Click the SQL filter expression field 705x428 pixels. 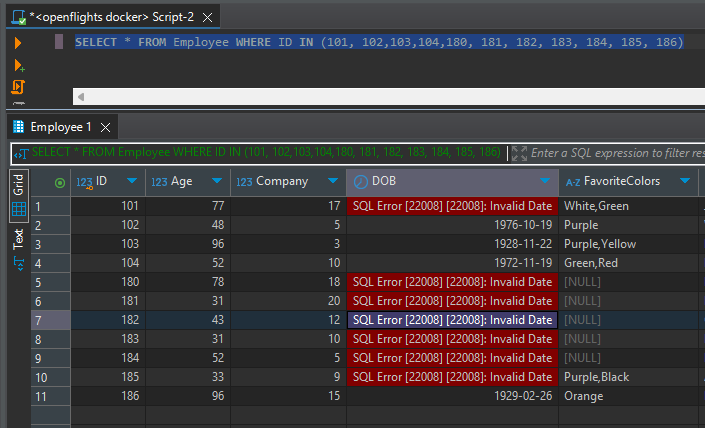click(x=615, y=153)
